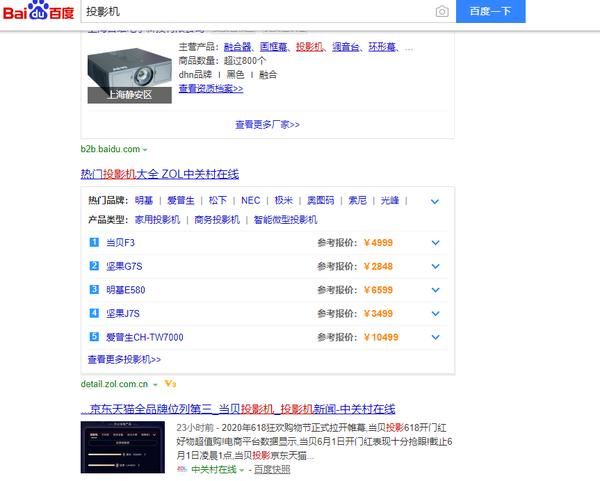Expand the 热门品牌 brand filter row

tap(434, 201)
